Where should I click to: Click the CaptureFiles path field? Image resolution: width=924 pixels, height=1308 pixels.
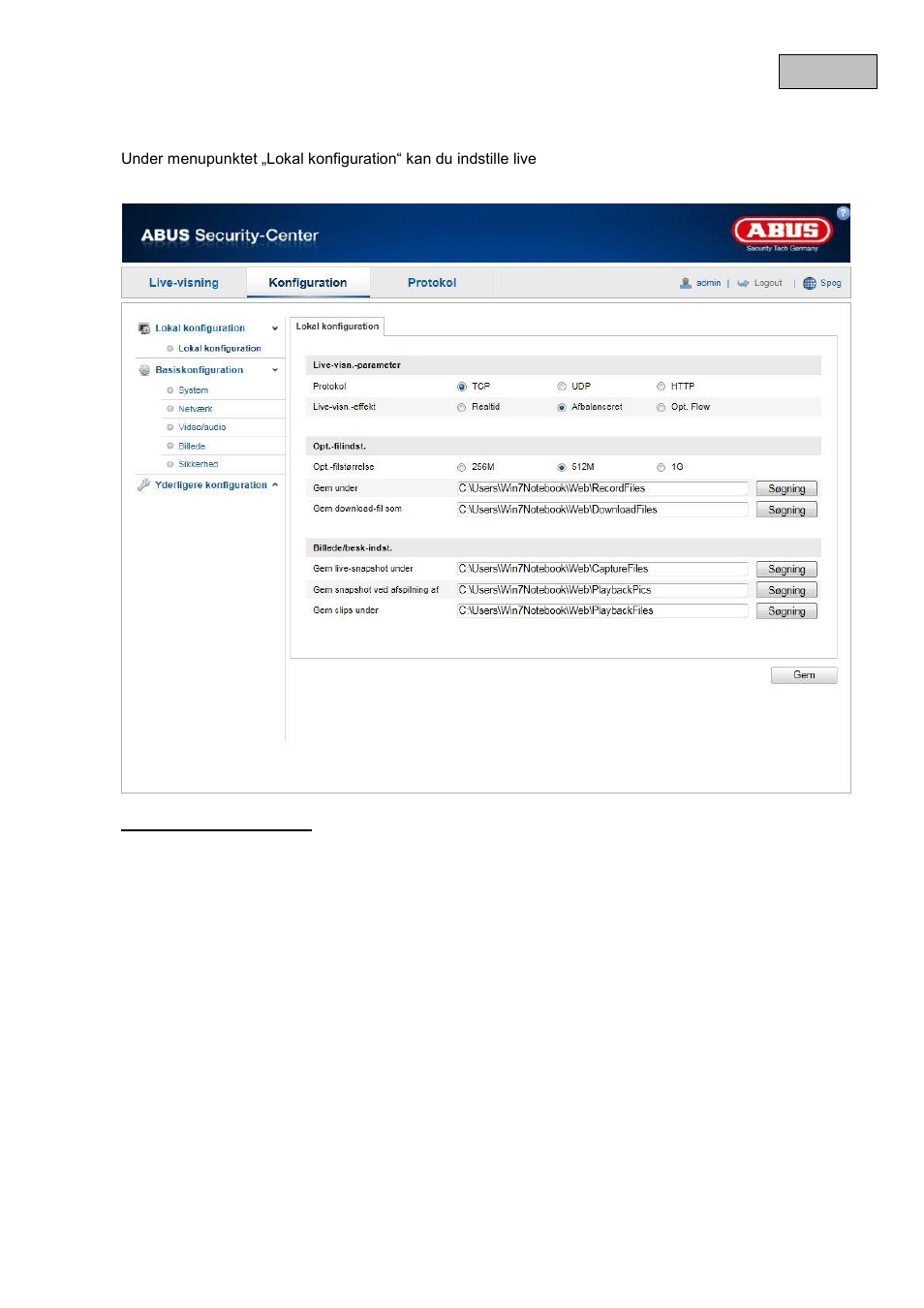click(x=602, y=569)
